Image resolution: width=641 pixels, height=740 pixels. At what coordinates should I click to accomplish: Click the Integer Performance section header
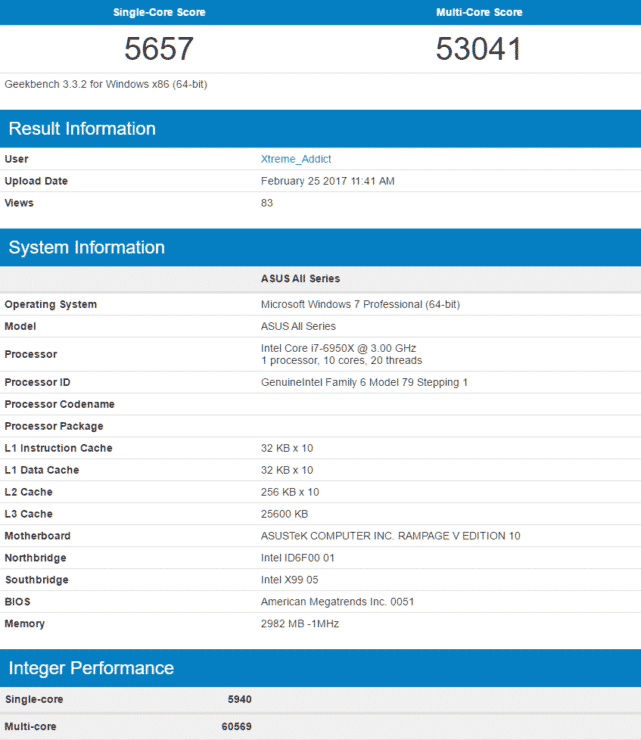320,668
